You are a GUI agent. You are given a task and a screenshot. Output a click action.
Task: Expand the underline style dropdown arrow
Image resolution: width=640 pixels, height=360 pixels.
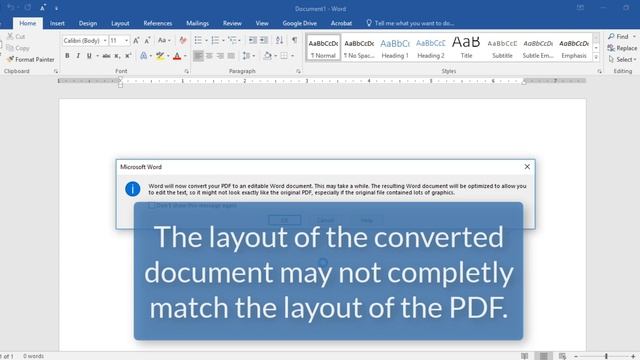click(x=97, y=56)
